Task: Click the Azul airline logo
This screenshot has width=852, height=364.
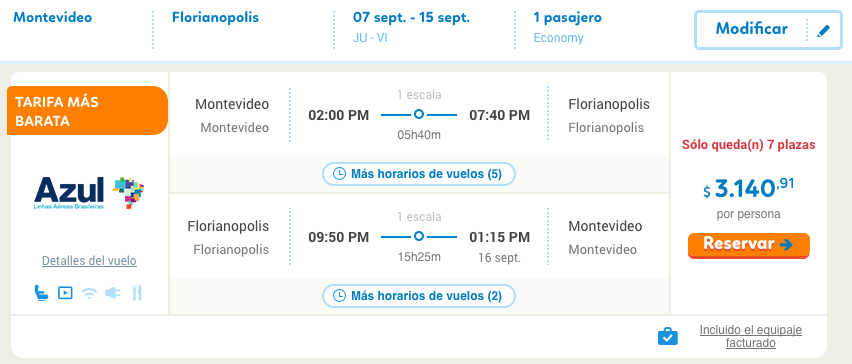Action: [89, 193]
